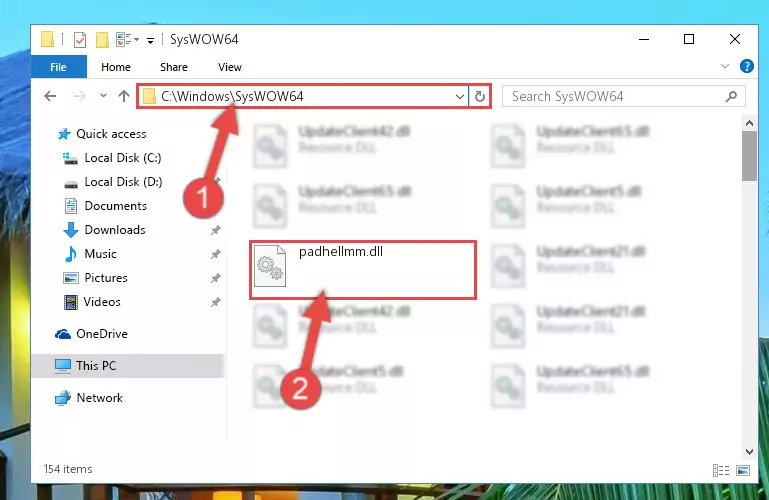The image size is (769, 500).
Task: Open the File menu
Action: click(x=58, y=67)
